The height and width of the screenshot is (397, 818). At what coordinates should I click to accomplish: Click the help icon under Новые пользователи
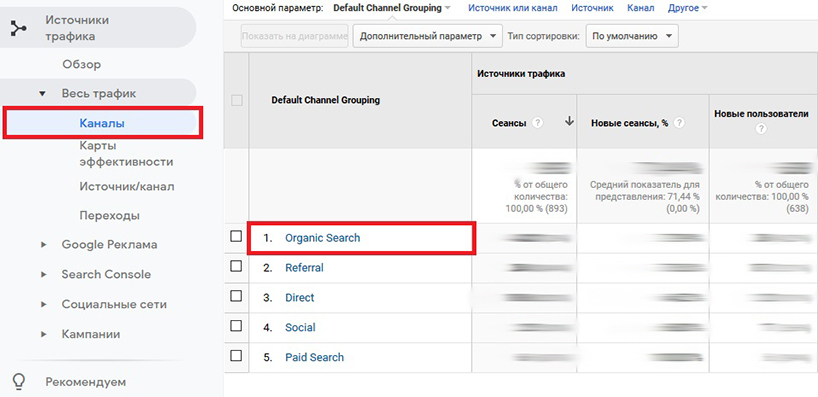[761, 128]
